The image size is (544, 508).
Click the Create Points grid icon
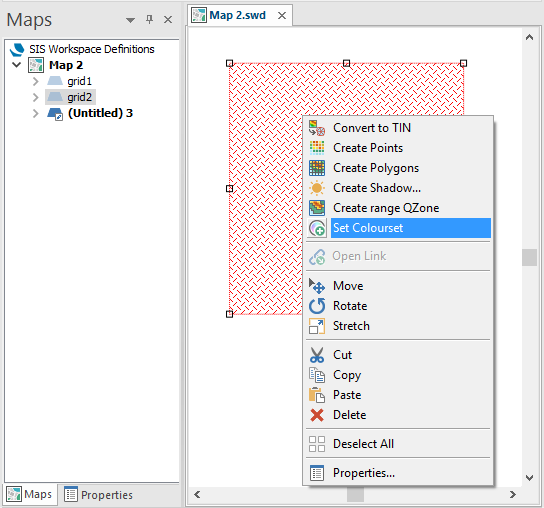[x=317, y=148]
